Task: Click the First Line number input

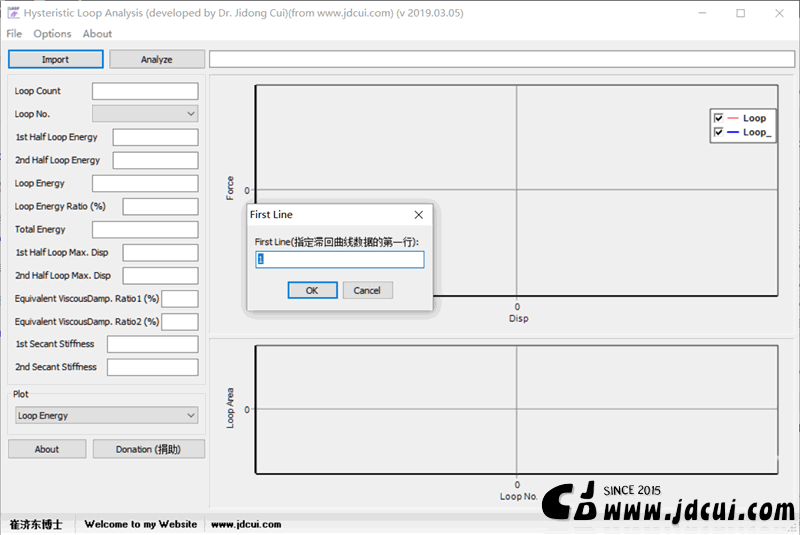Action: click(340, 259)
